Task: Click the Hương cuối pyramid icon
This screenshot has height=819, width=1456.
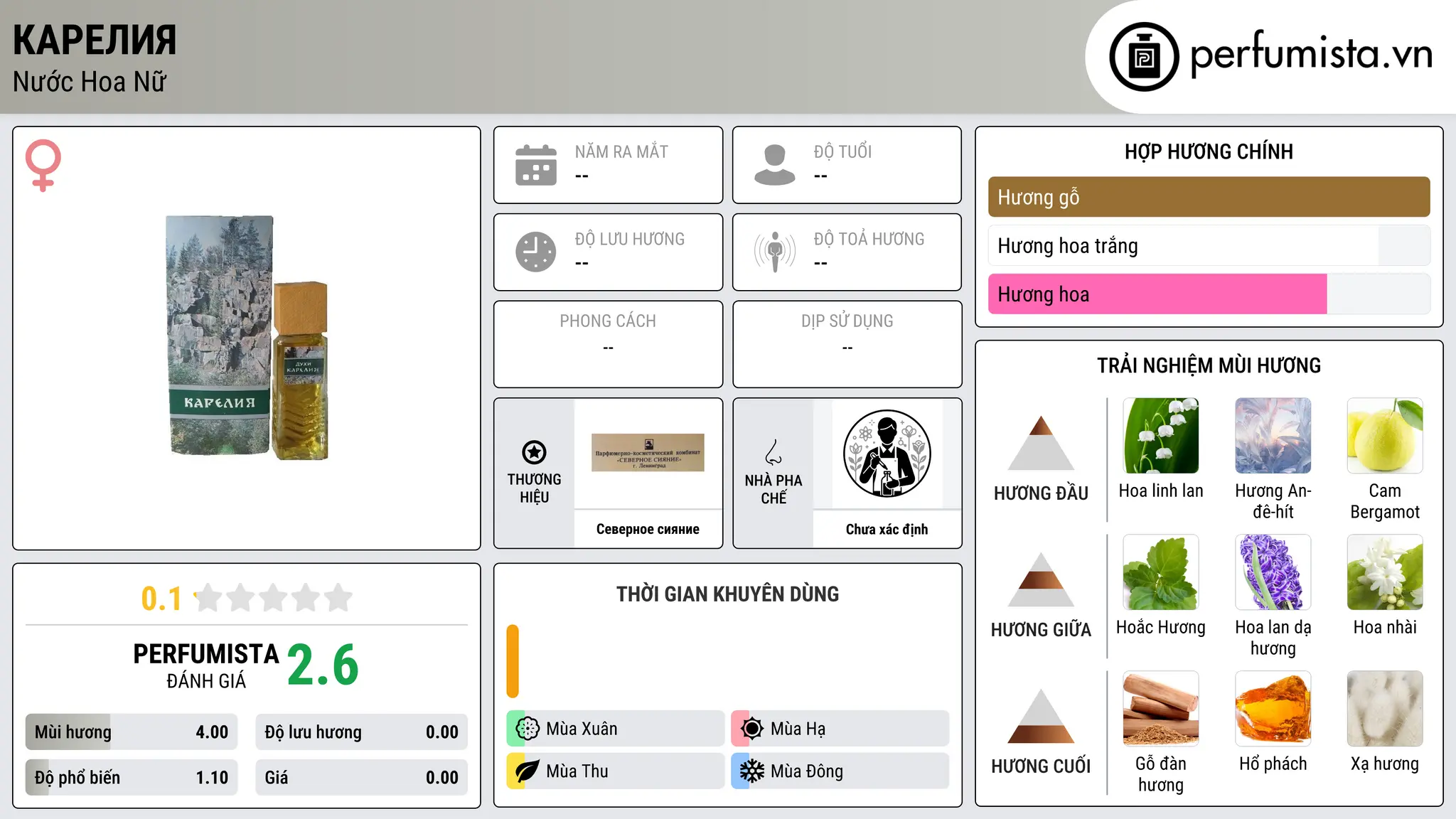Action: pyautogui.click(x=1041, y=716)
